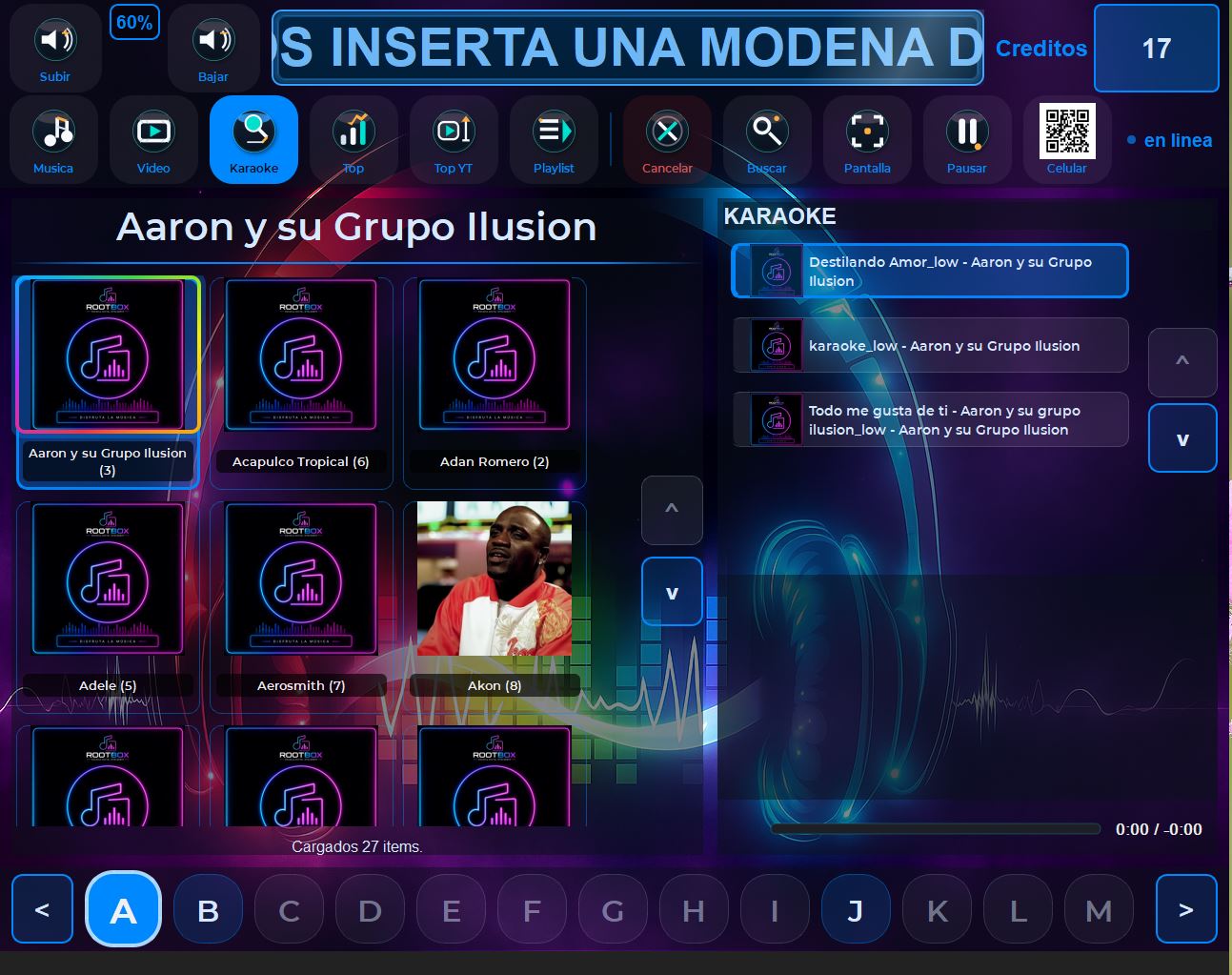Viewport: 1232px width, 975px height.
Task: Select song Destilando Amor_low
Action: click(x=930, y=271)
